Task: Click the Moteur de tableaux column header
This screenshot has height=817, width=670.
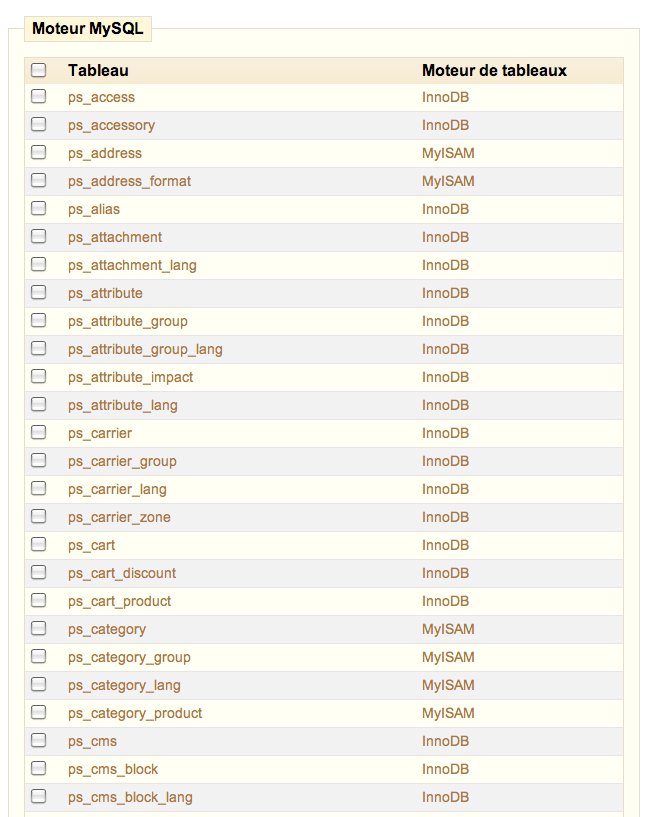Action: pos(494,70)
